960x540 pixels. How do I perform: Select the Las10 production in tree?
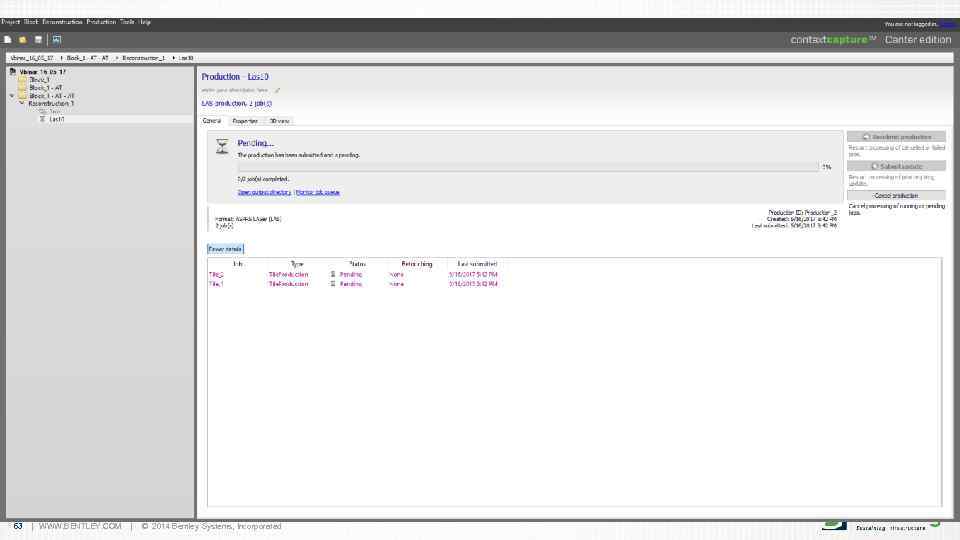(56, 119)
